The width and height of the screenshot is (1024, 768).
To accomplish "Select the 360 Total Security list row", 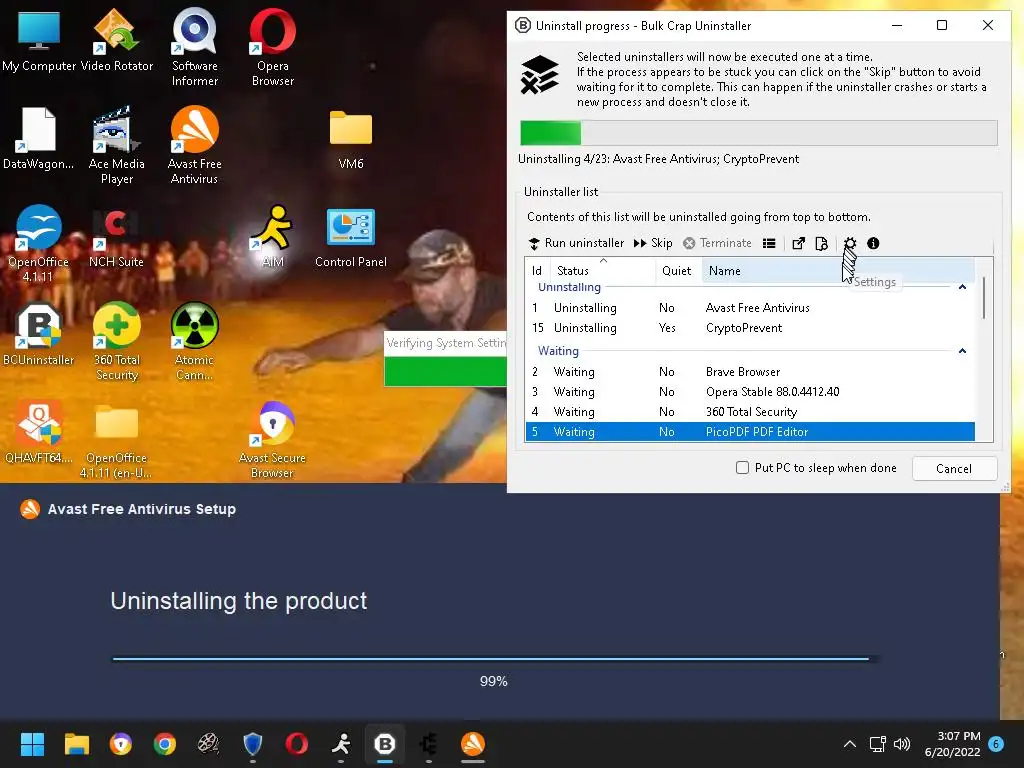I will (x=750, y=411).
